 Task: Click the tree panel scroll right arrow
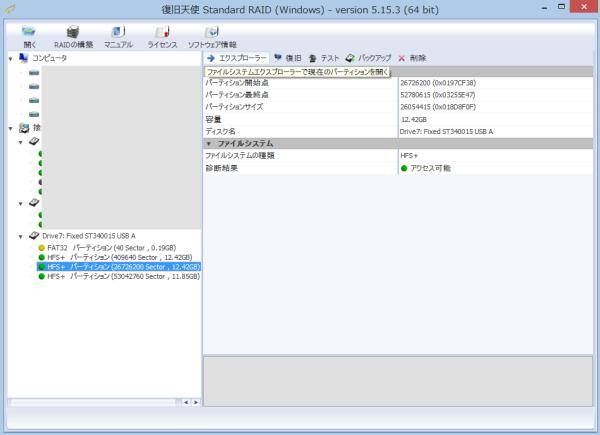[196, 402]
